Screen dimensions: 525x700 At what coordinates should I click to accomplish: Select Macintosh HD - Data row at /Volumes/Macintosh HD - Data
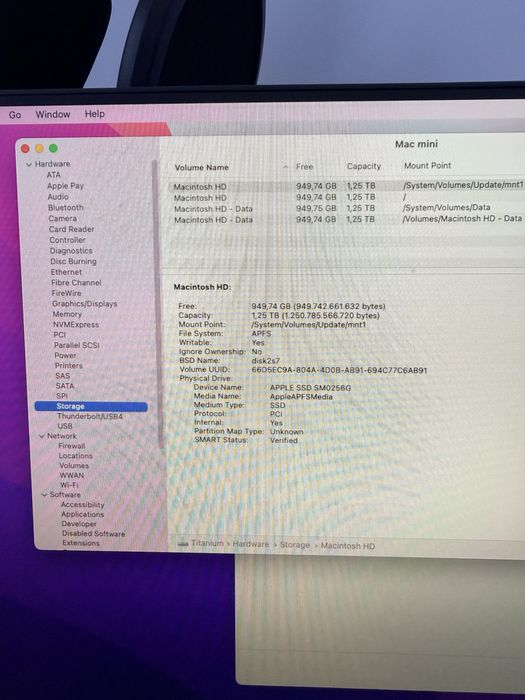pyautogui.click(x=348, y=219)
